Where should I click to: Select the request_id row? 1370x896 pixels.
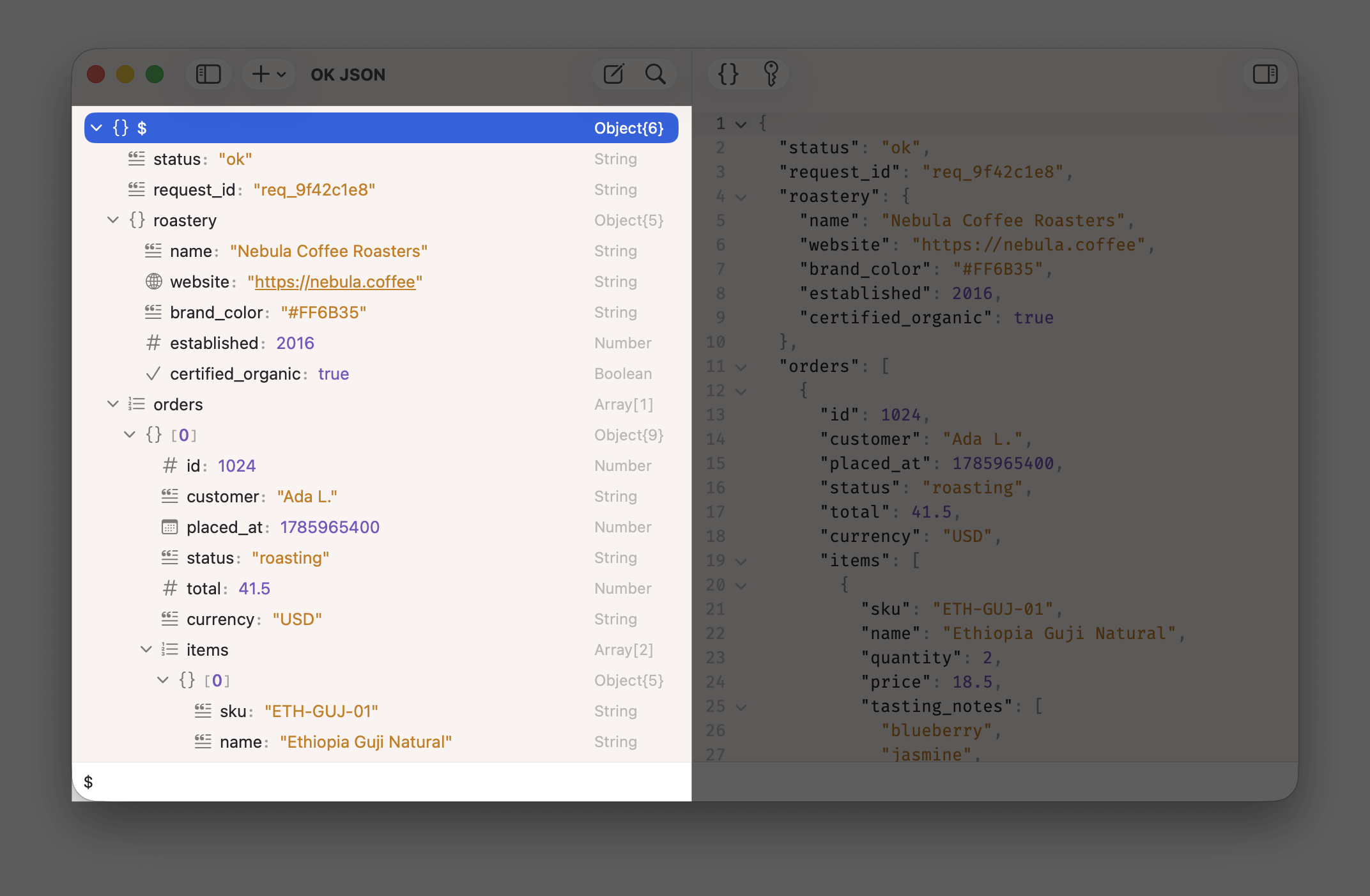(x=381, y=189)
